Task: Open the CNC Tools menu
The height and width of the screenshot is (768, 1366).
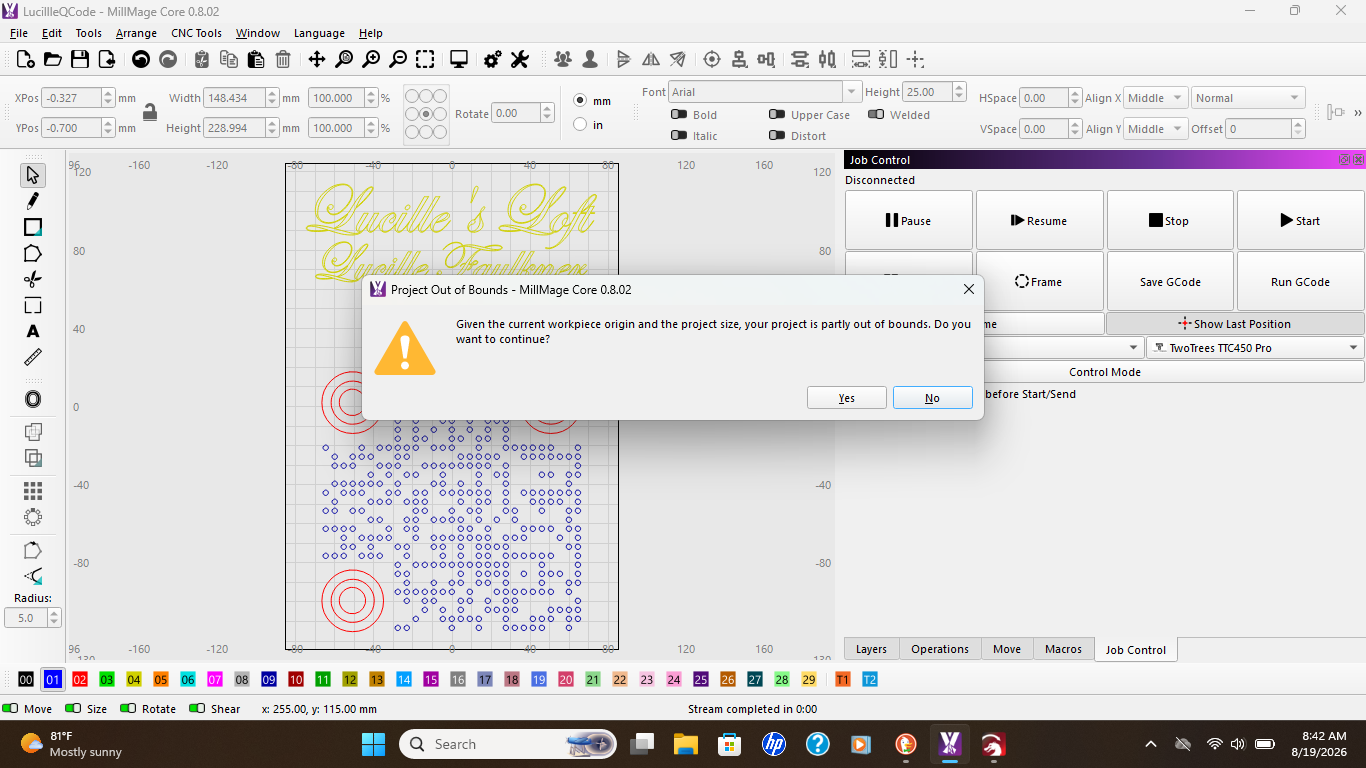Action: tap(196, 33)
